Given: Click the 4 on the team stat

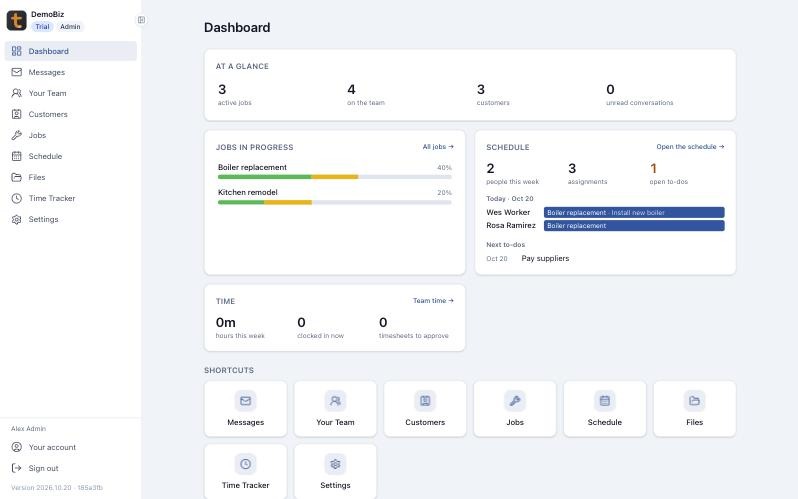Looking at the screenshot, I should click(x=366, y=94).
